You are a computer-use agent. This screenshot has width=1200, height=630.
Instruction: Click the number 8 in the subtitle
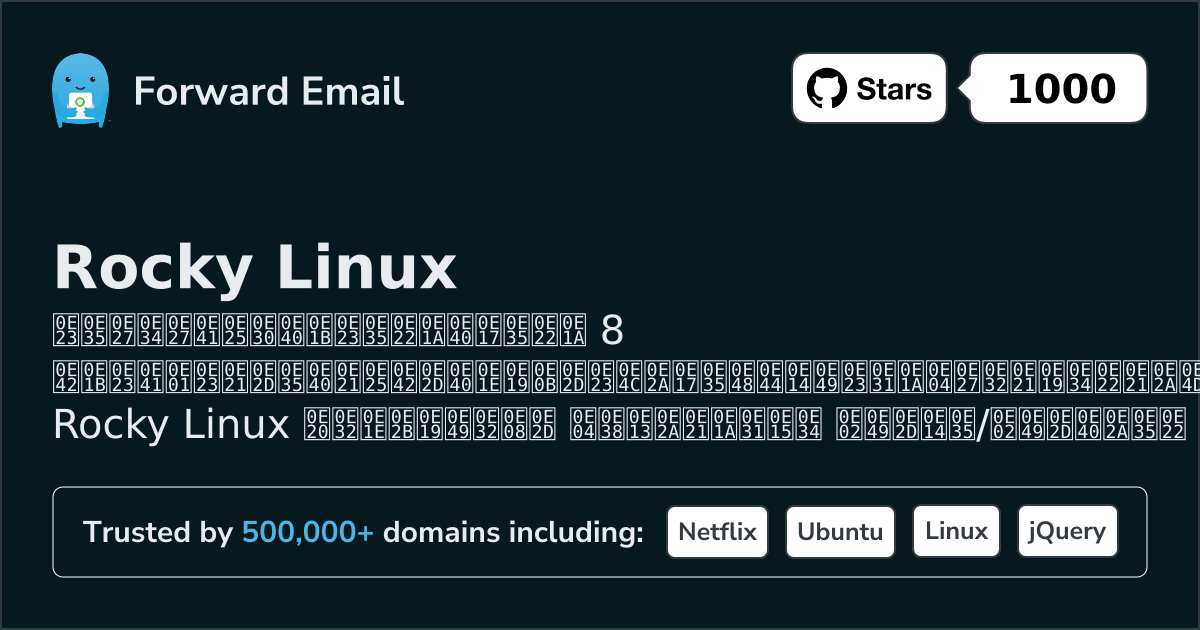[612, 328]
